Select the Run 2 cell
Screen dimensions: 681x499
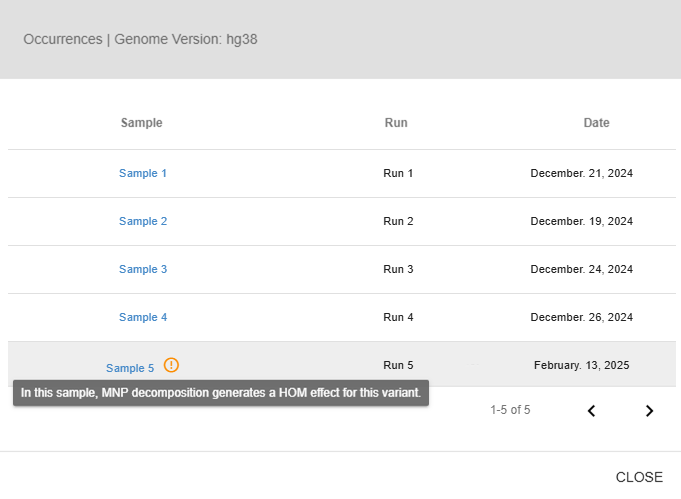[x=398, y=221]
